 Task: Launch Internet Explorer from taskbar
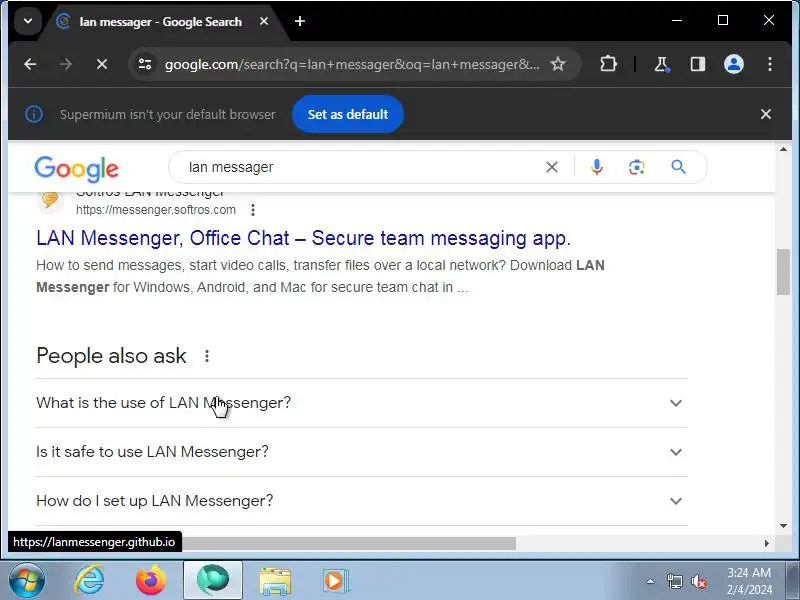pos(90,581)
